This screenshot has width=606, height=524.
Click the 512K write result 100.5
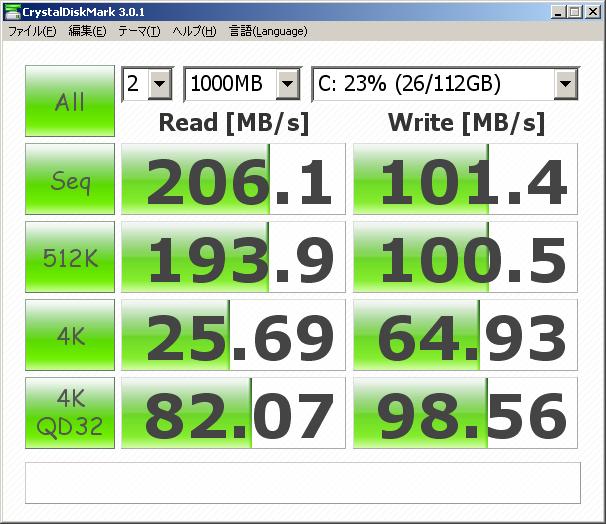tap(465, 257)
